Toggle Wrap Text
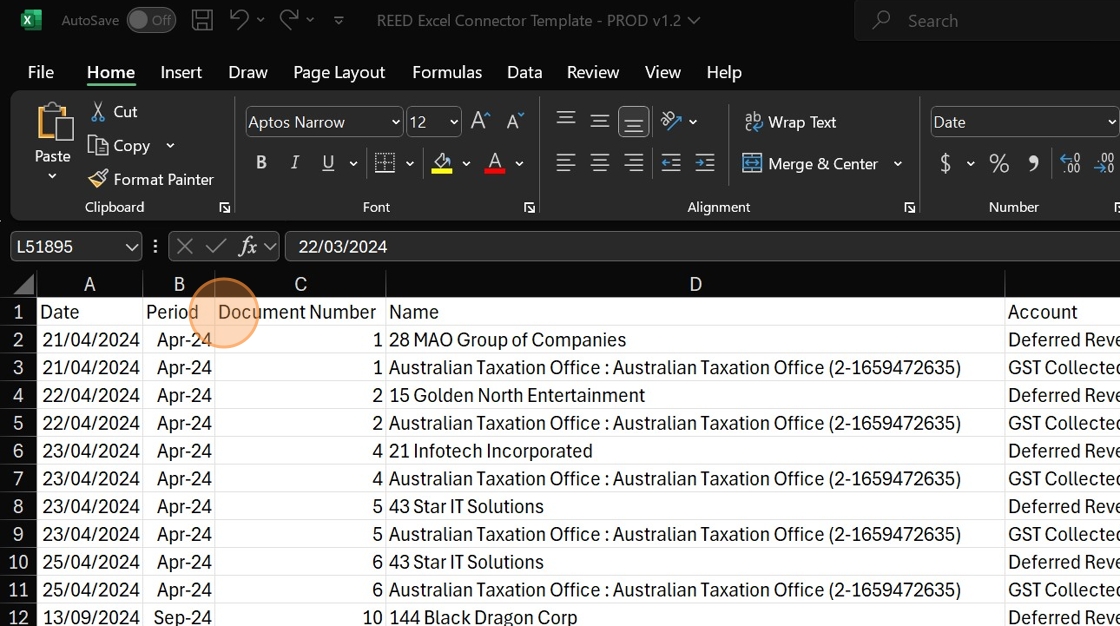The width and height of the screenshot is (1120, 626). click(x=790, y=122)
